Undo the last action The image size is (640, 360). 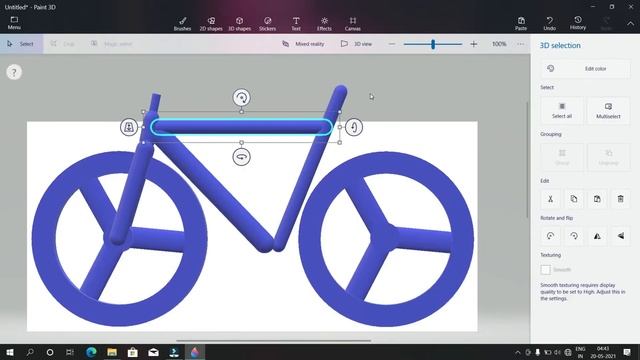tap(549, 24)
